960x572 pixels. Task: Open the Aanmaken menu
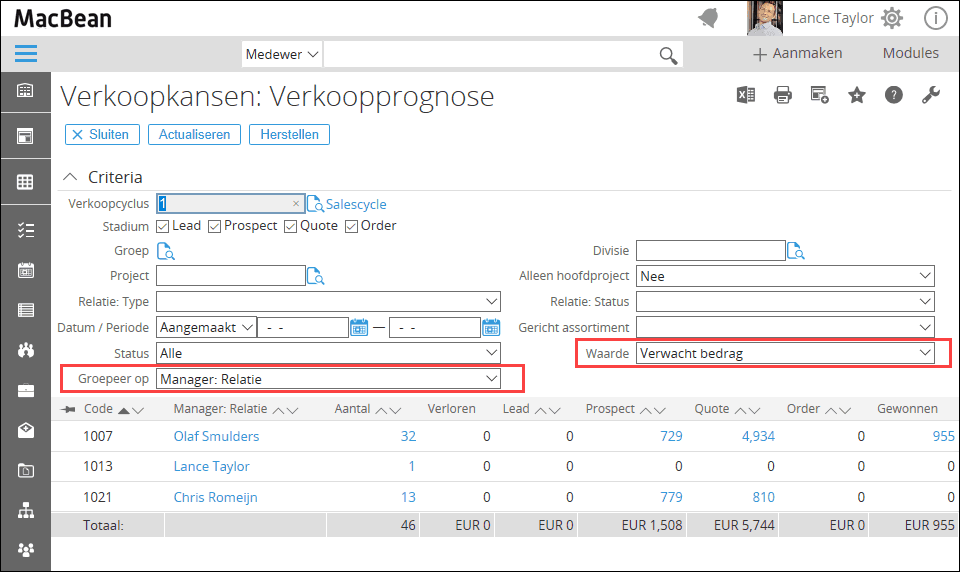point(798,53)
